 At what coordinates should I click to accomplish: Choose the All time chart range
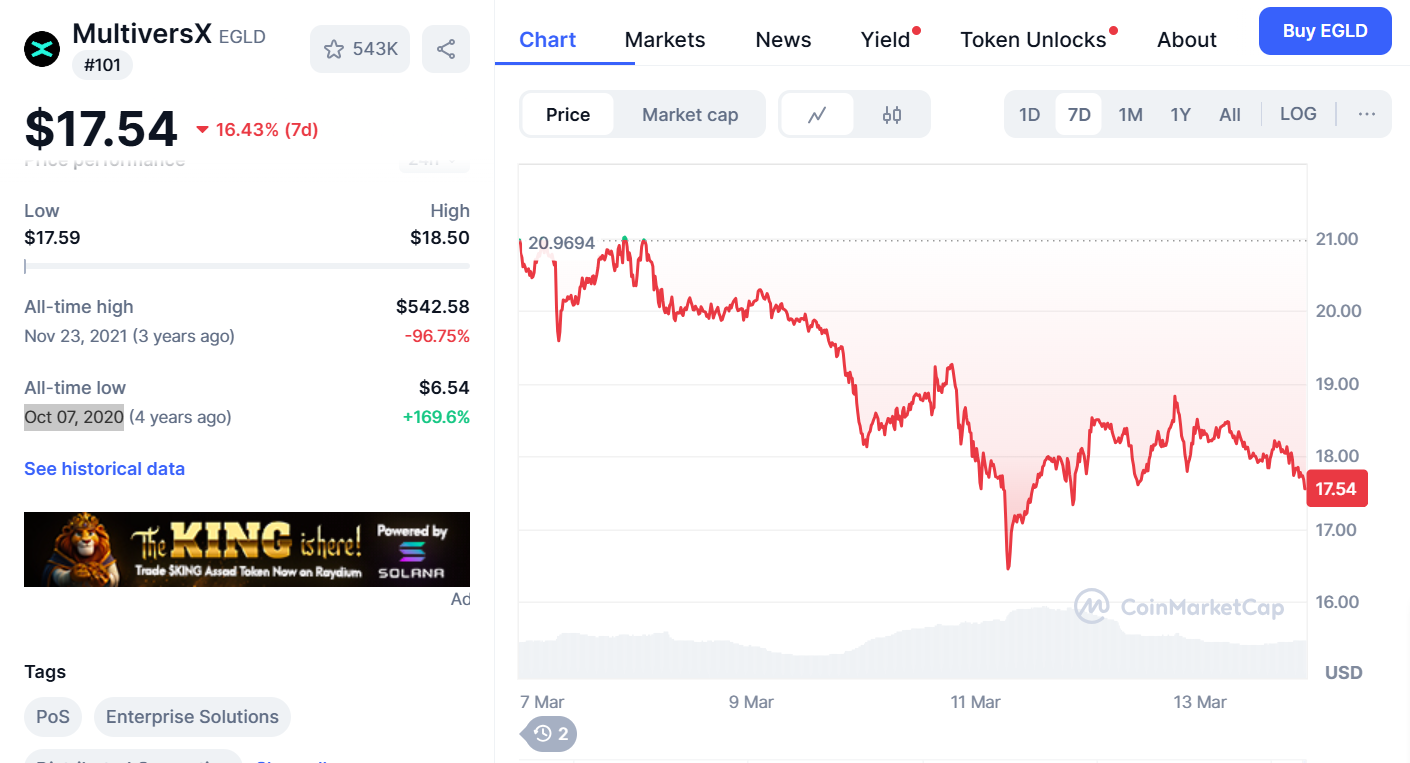pos(1229,114)
